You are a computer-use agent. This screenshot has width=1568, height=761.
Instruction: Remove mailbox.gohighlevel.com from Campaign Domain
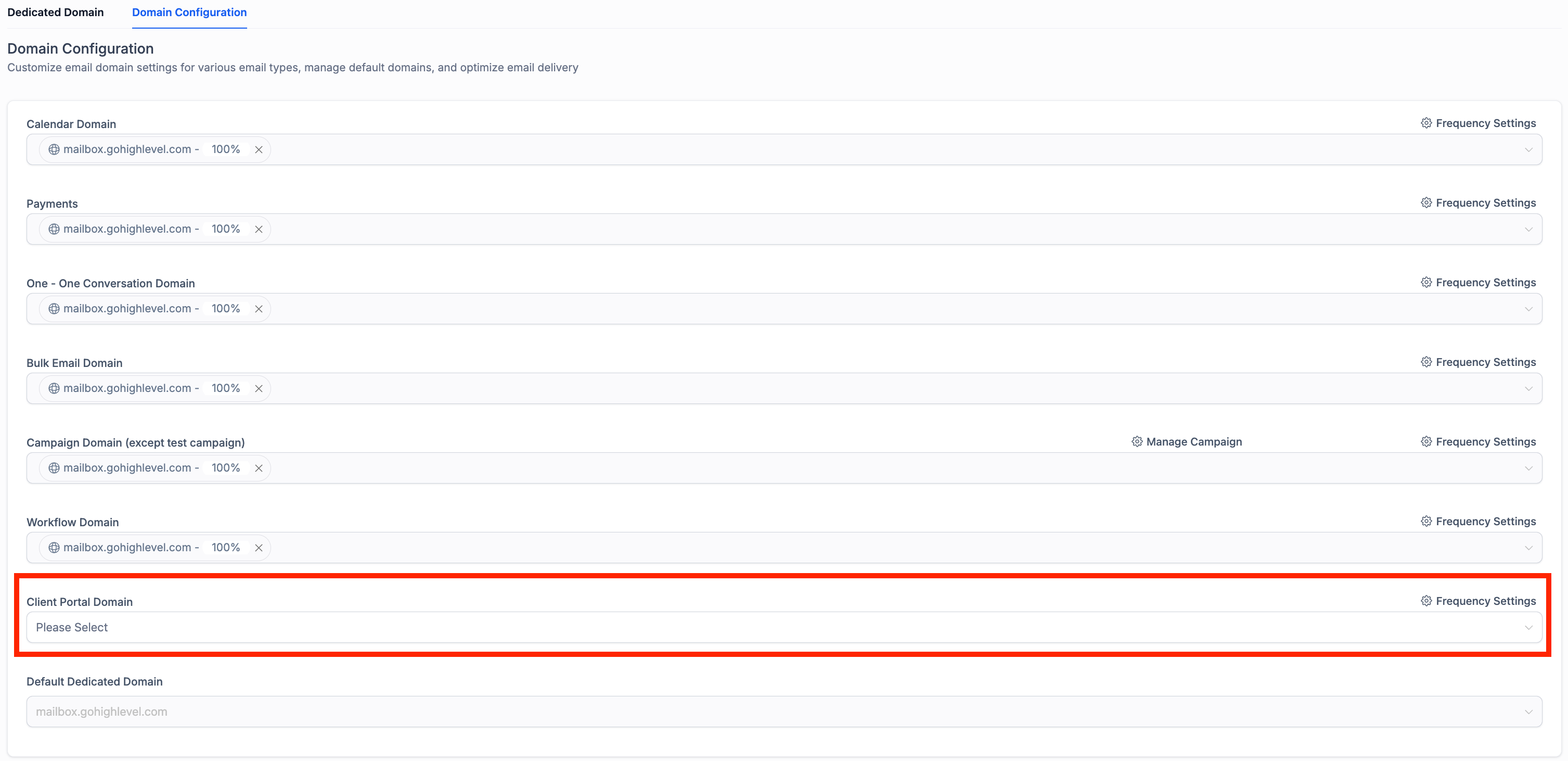point(259,469)
